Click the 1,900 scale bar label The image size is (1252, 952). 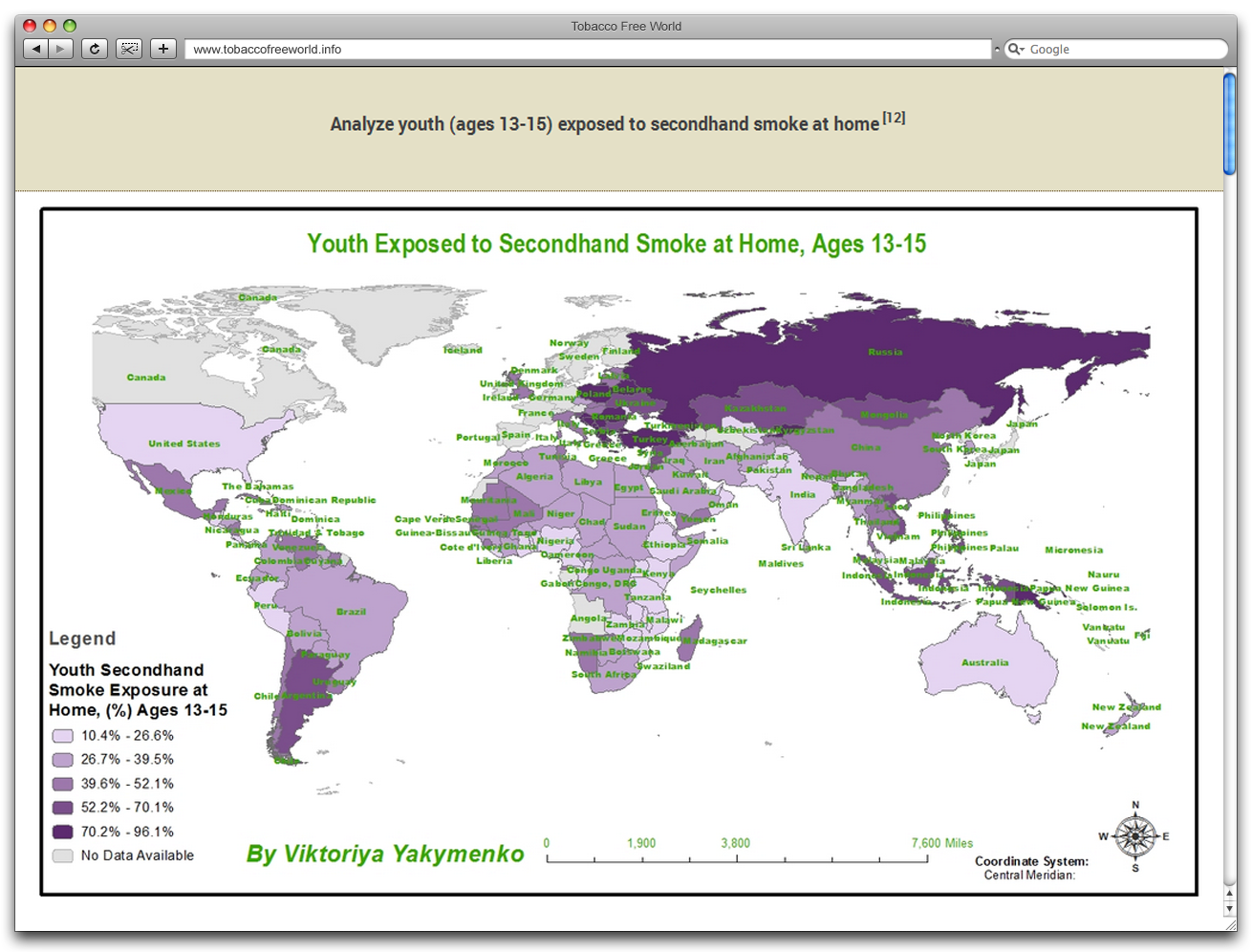click(x=641, y=843)
